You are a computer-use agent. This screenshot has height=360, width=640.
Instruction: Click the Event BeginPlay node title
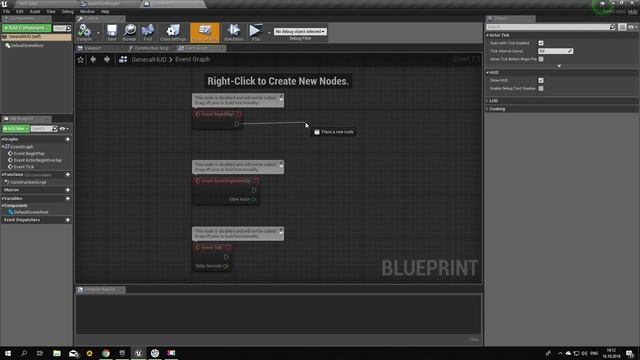click(217, 114)
